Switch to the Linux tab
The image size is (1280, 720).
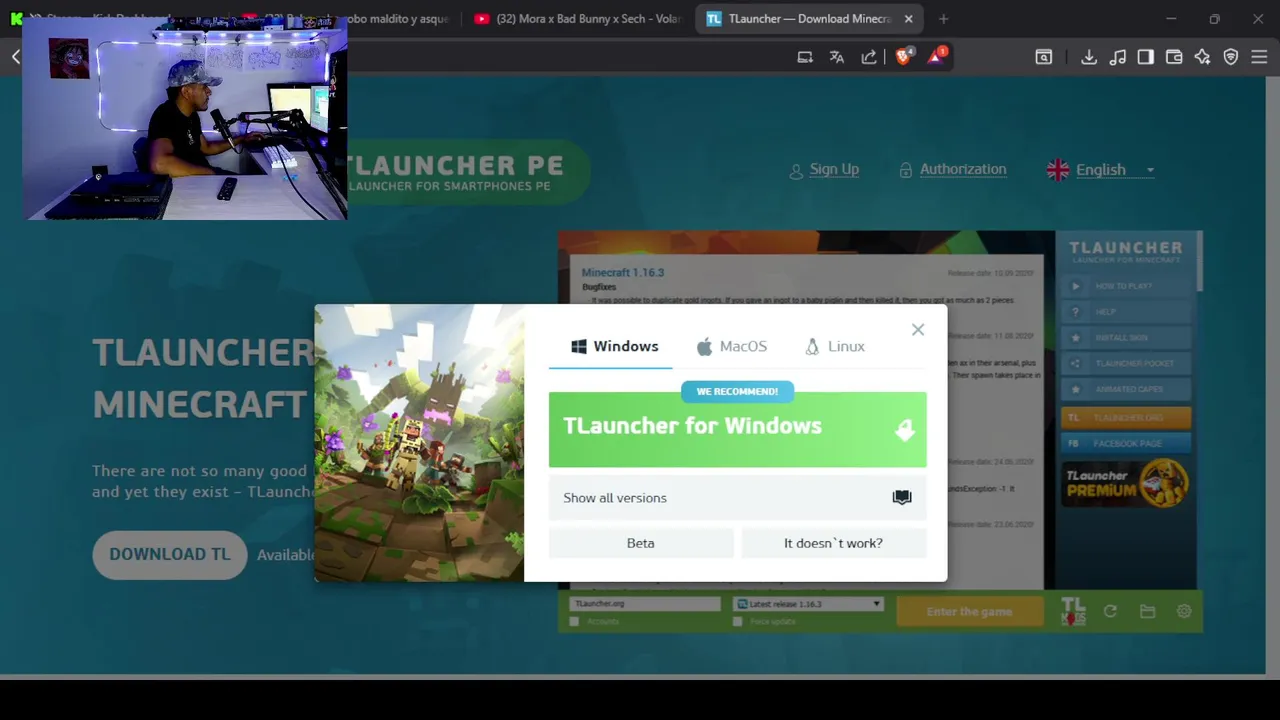pyautogui.click(x=835, y=346)
